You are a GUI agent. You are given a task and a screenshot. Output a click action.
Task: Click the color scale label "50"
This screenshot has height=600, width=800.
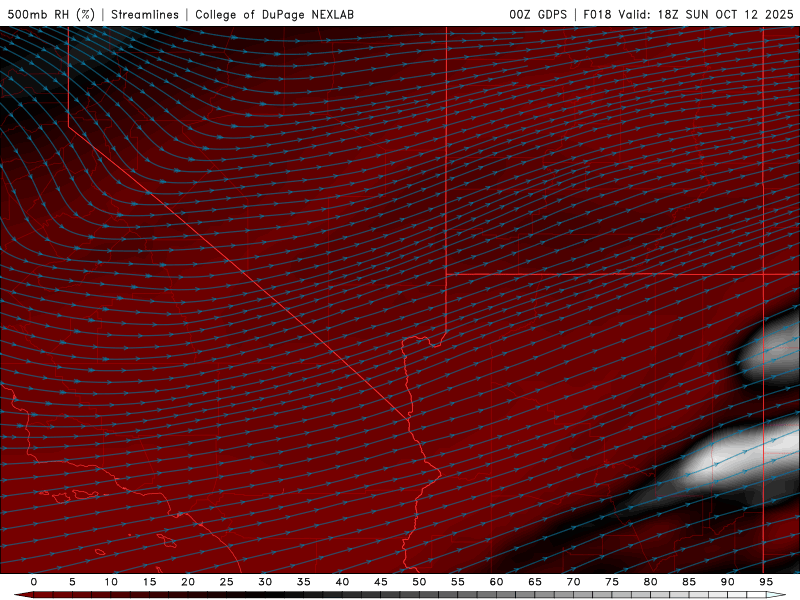point(419,582)
